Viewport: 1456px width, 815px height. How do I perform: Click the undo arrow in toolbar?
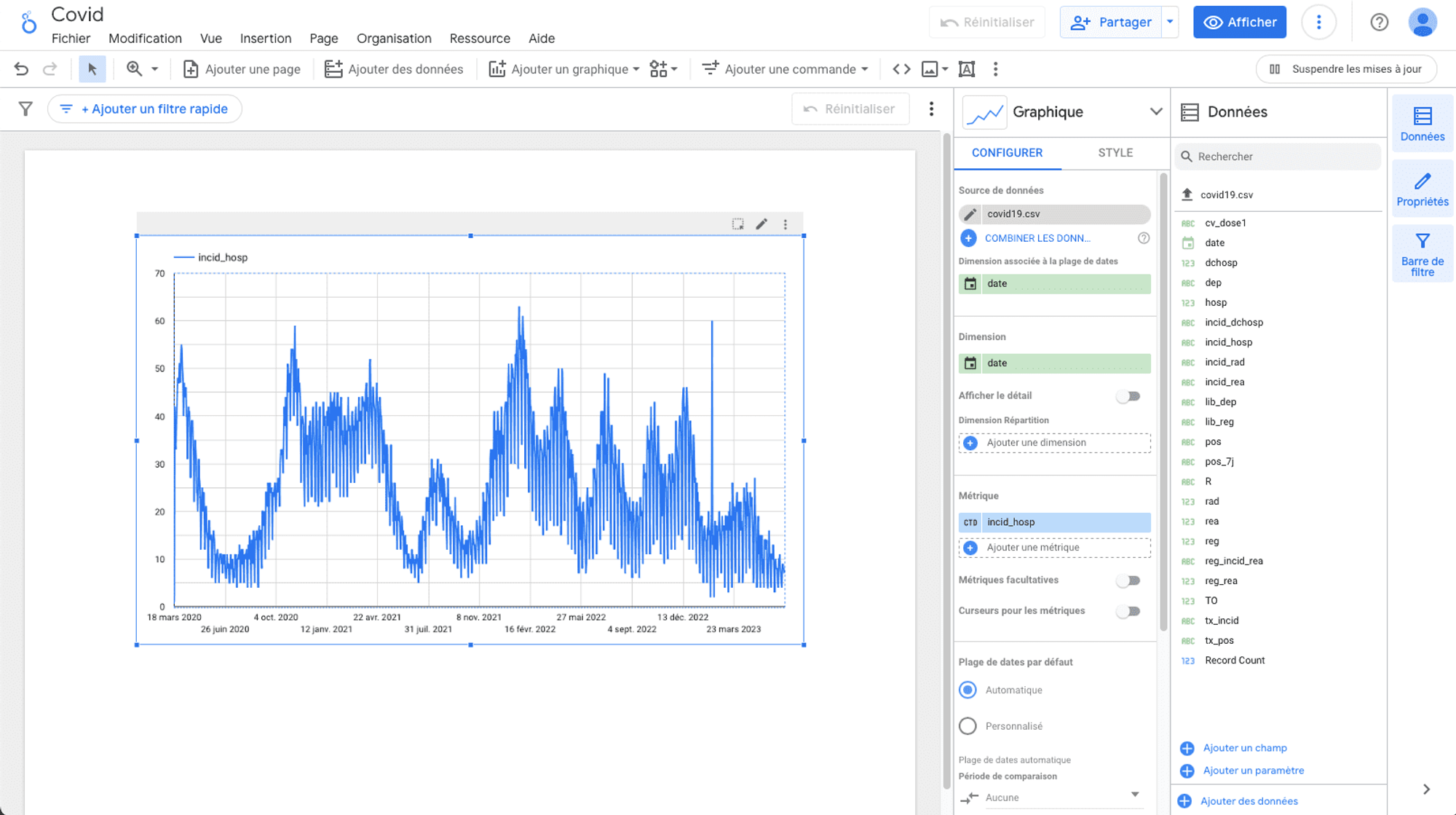pos(21,69)
